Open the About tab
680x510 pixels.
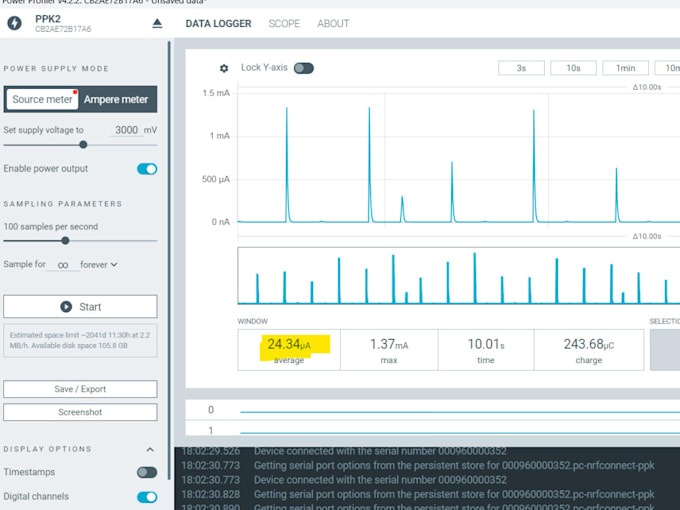point(333,23)
